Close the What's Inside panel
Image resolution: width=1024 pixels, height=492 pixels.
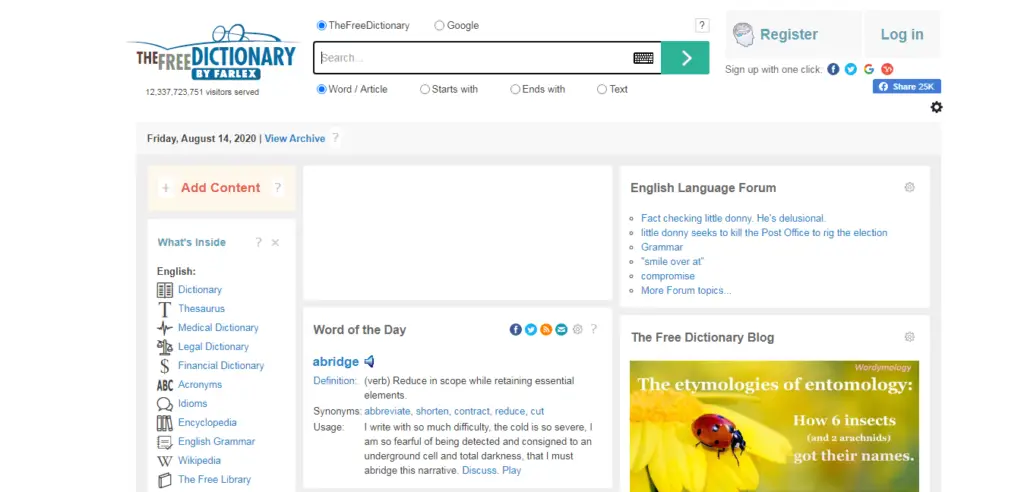tap(275, 243)
